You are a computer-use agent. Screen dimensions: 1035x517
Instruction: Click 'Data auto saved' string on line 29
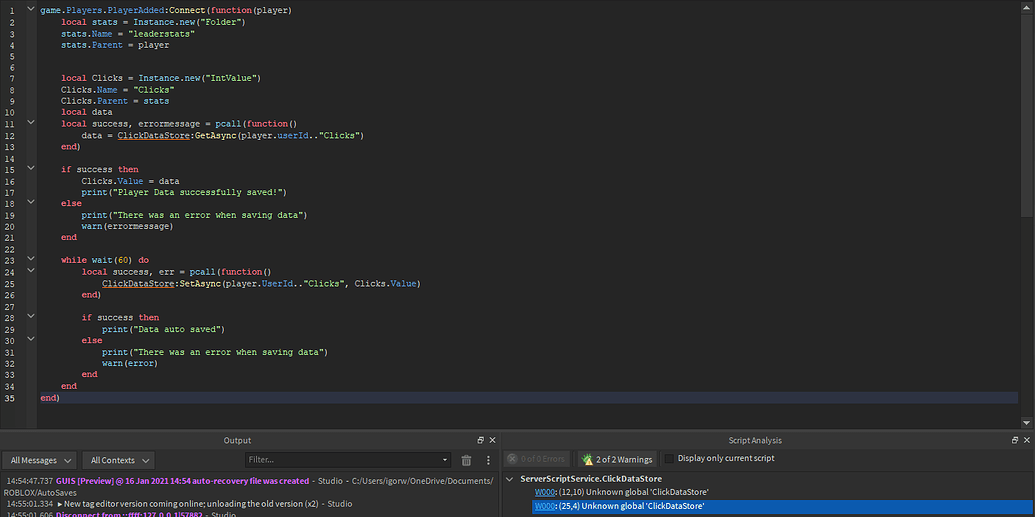click(x=178, y=329)
